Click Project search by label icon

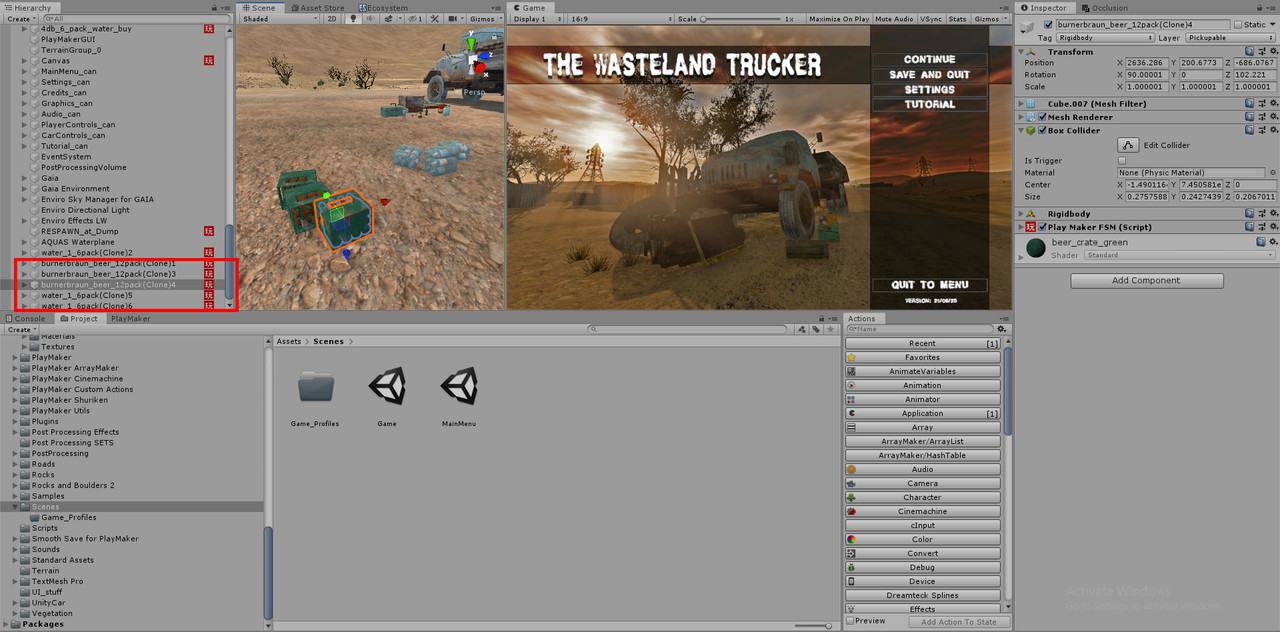point(816,328)
